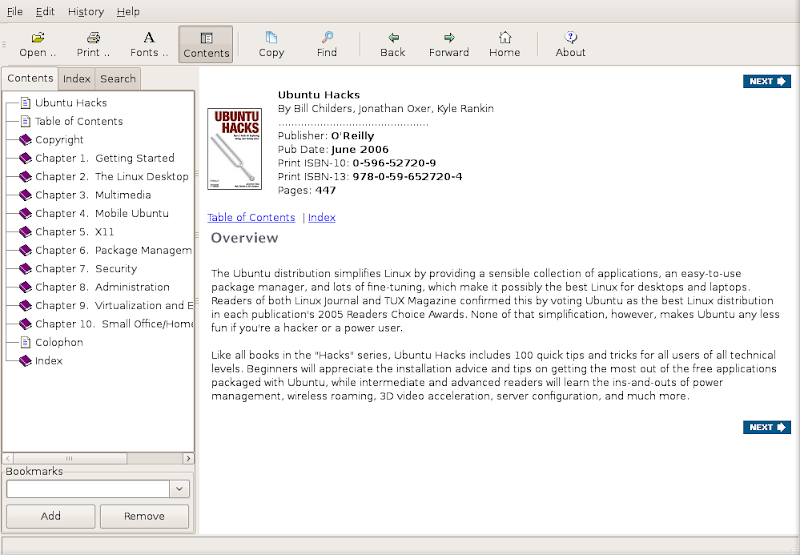Click the Open toolbar icon
Viewport: 800px width, 555px height.
click(x=38, y=38)
